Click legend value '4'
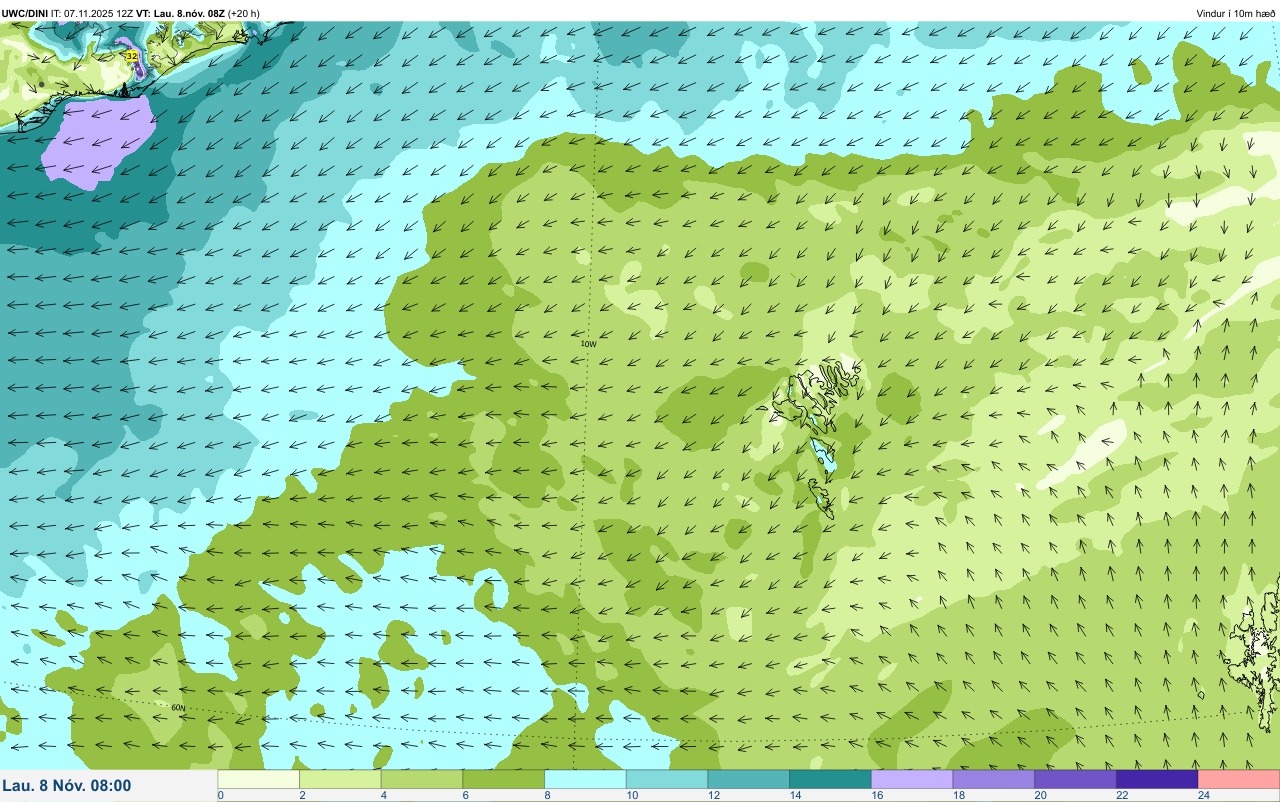The image size is (1280, 802). coord(383,795)
